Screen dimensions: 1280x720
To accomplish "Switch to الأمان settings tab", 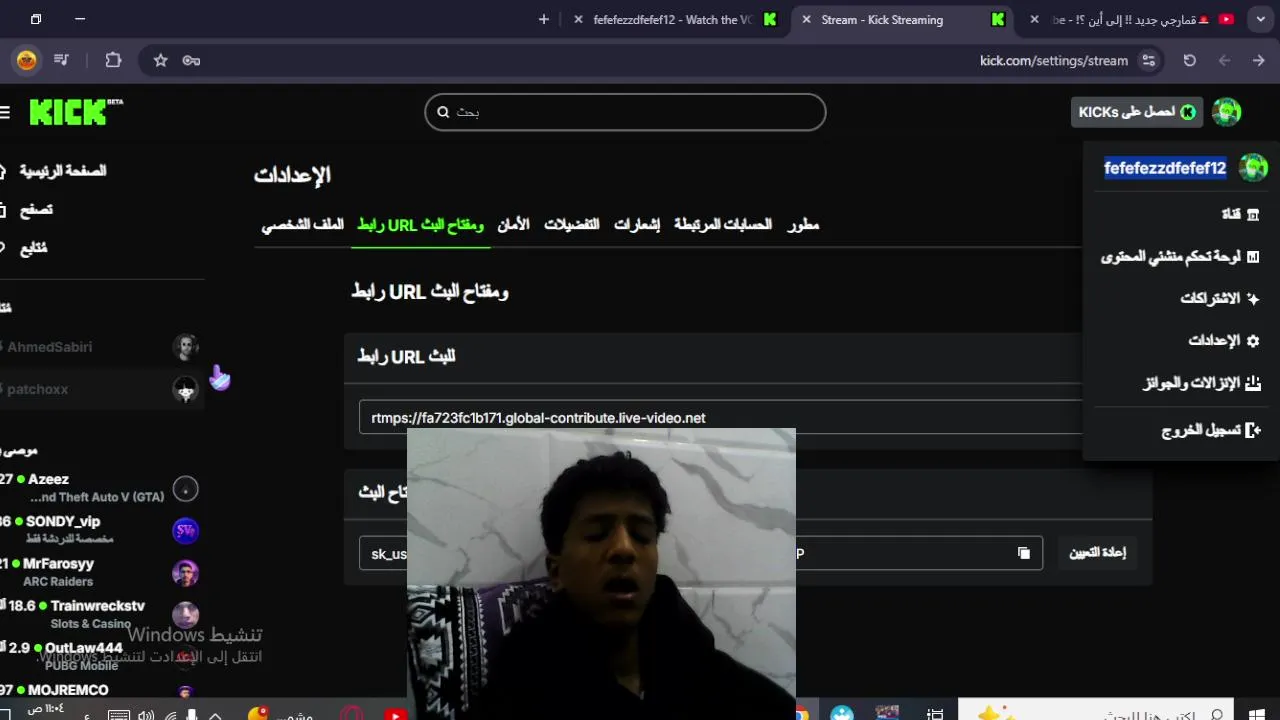I will point(514,225).
